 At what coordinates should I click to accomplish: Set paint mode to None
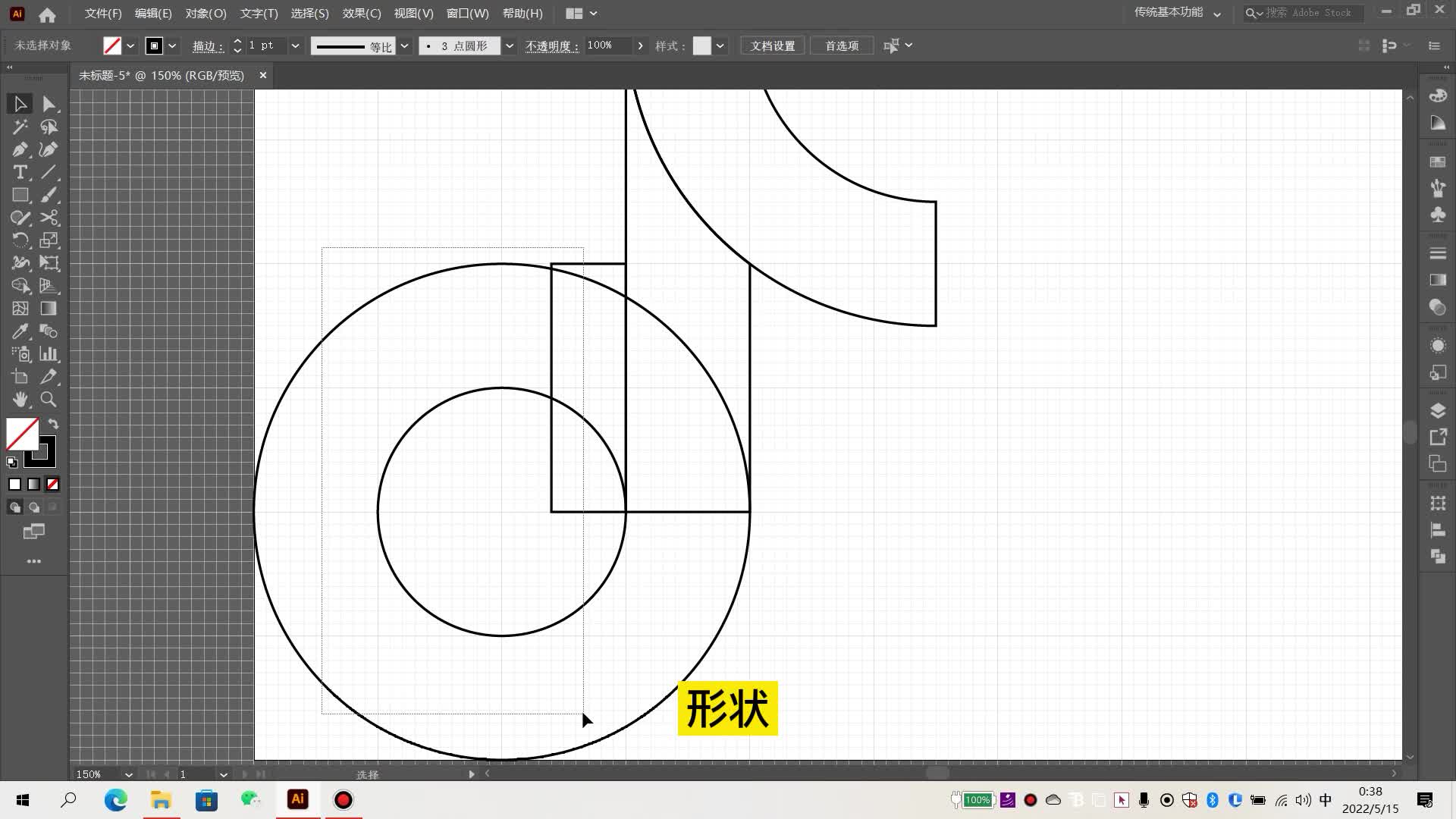[52, 484]
